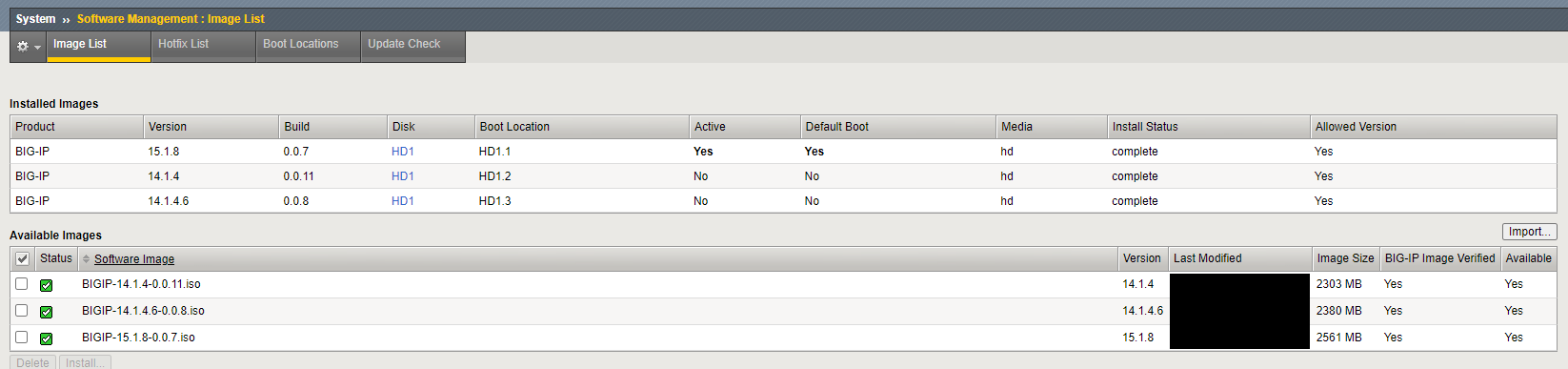Click sort arrows icon beside Software Image
The width and height of the screenshot is (1568, 369).
(86, 259)
